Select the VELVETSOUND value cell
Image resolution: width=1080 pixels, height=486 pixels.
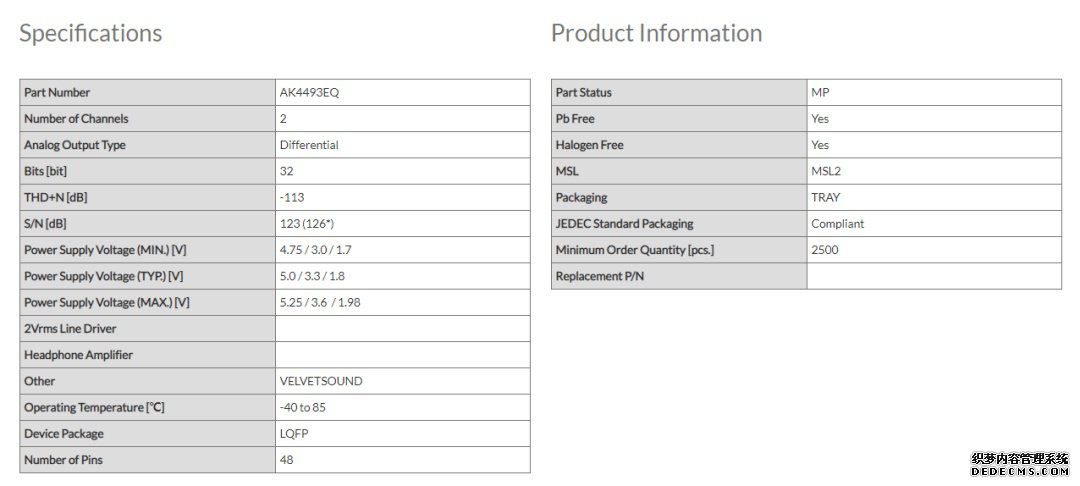(321, 381)
